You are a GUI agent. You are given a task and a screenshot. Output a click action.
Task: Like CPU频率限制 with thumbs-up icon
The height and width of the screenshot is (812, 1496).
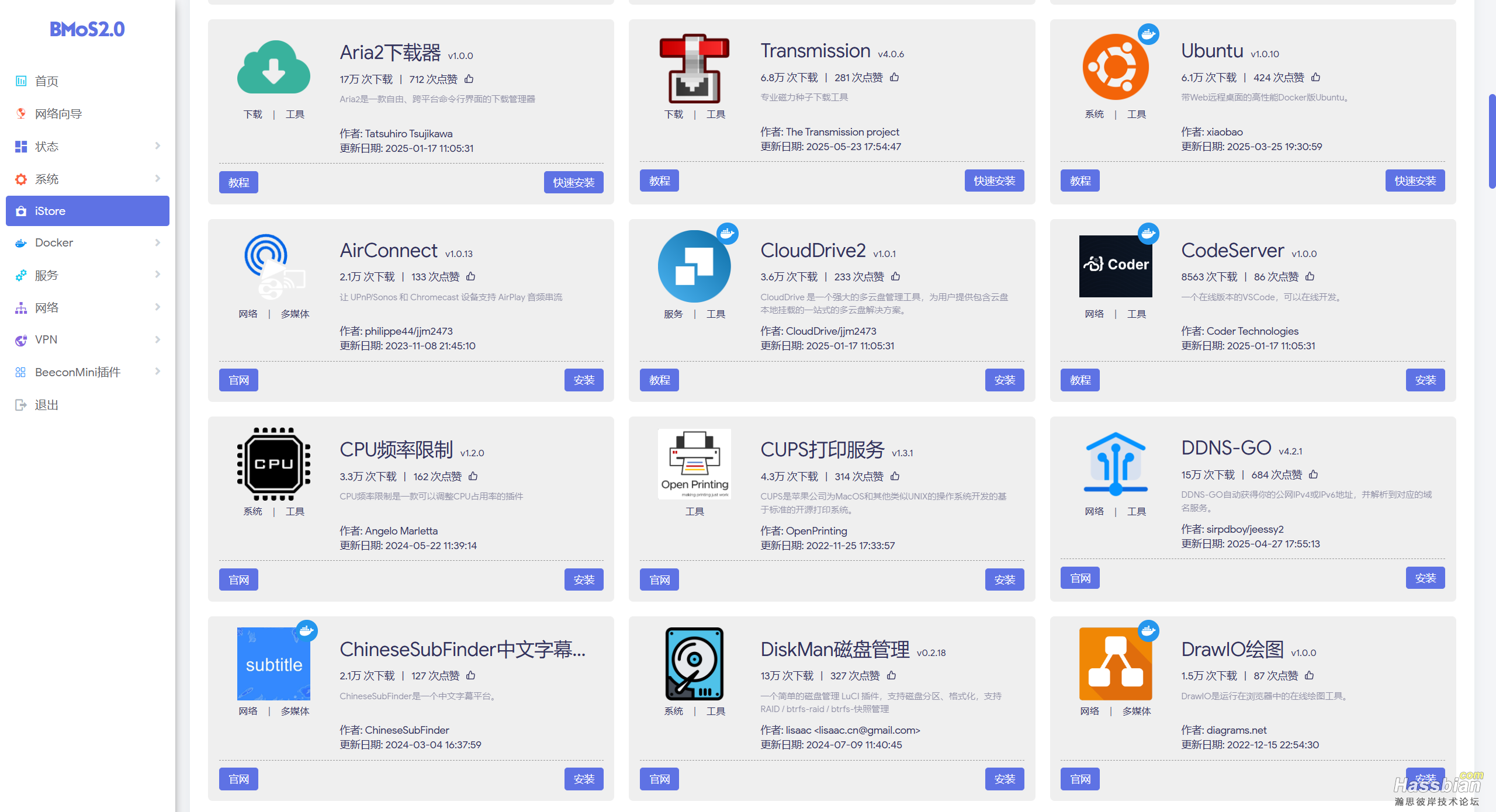(x=473, y=476)
